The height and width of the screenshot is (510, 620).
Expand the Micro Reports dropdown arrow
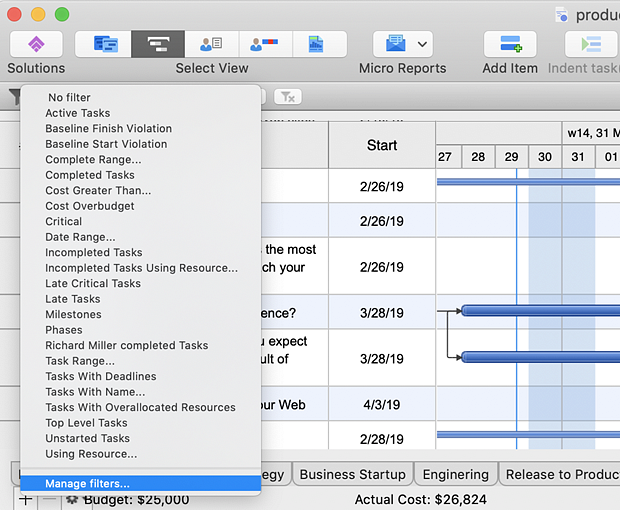pyautogui.click(x=424, y=44)
